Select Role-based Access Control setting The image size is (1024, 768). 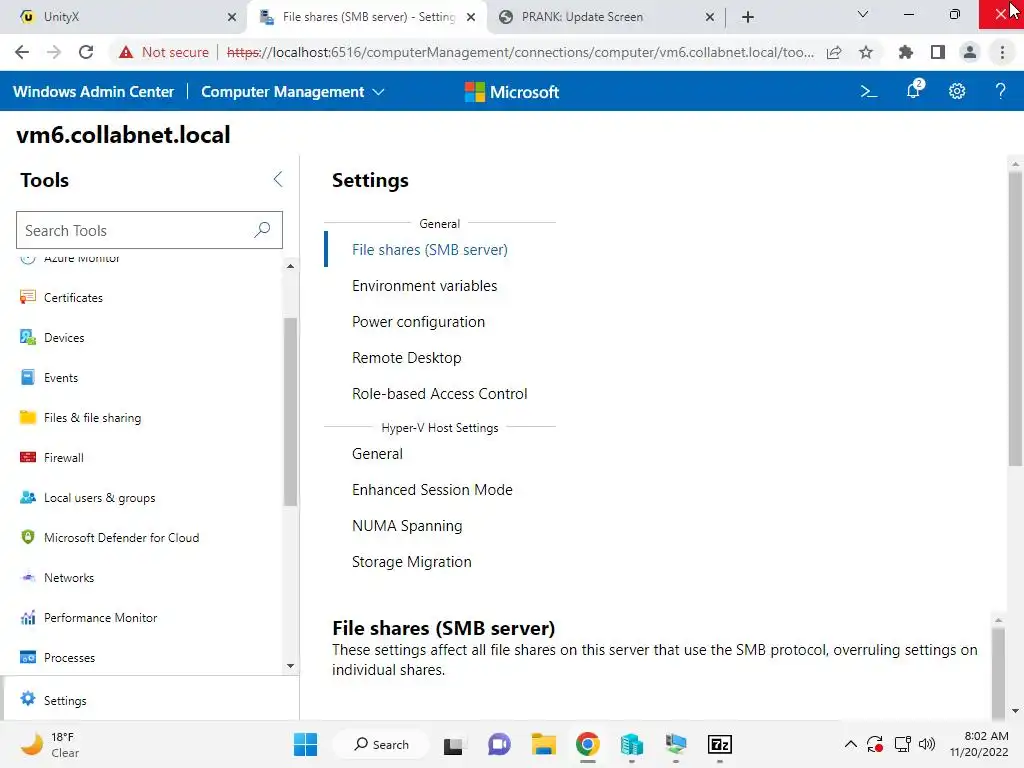(x=439, y=393)
